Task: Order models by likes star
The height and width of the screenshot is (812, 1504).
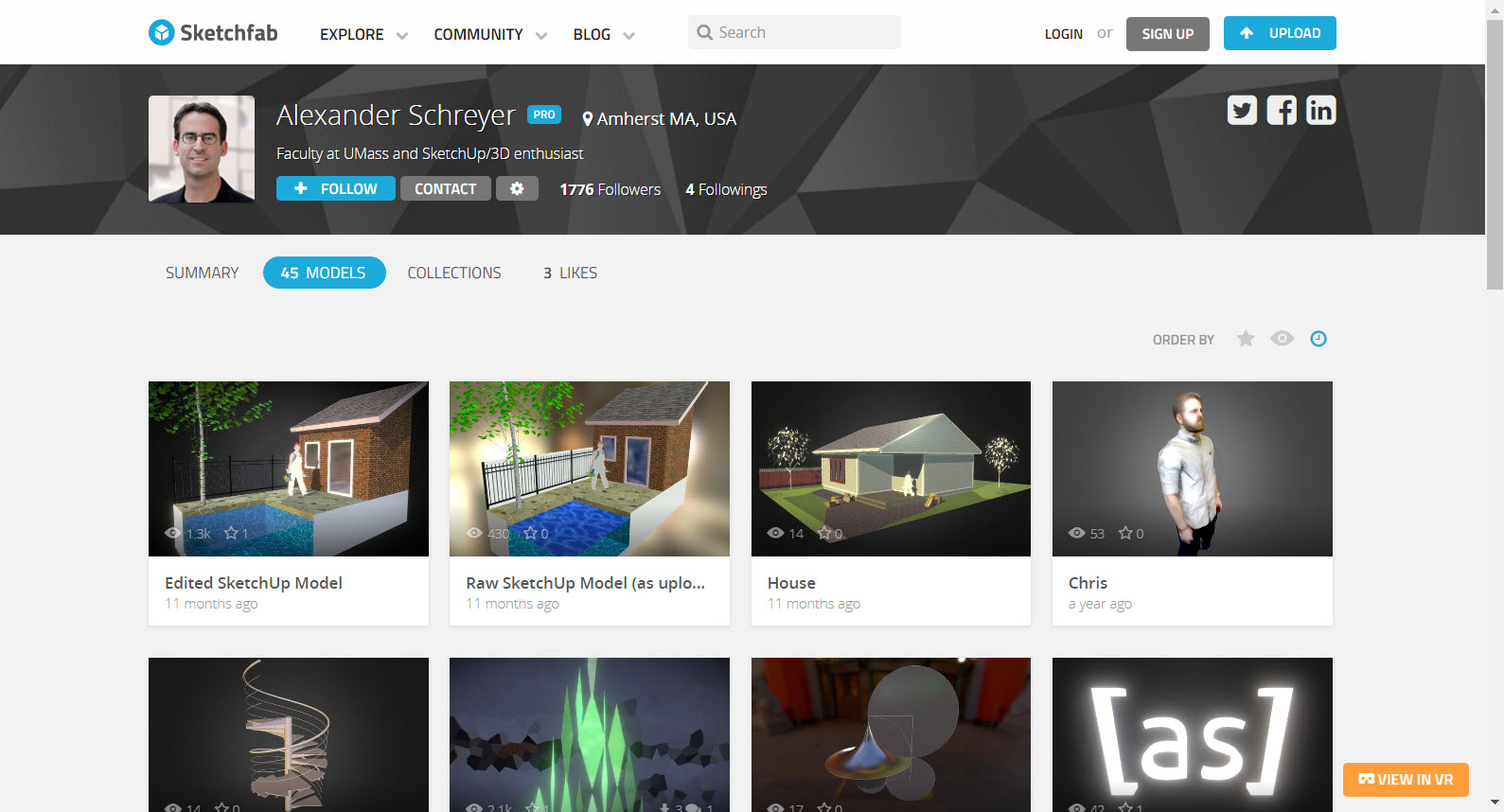Action: [1246, 339]
